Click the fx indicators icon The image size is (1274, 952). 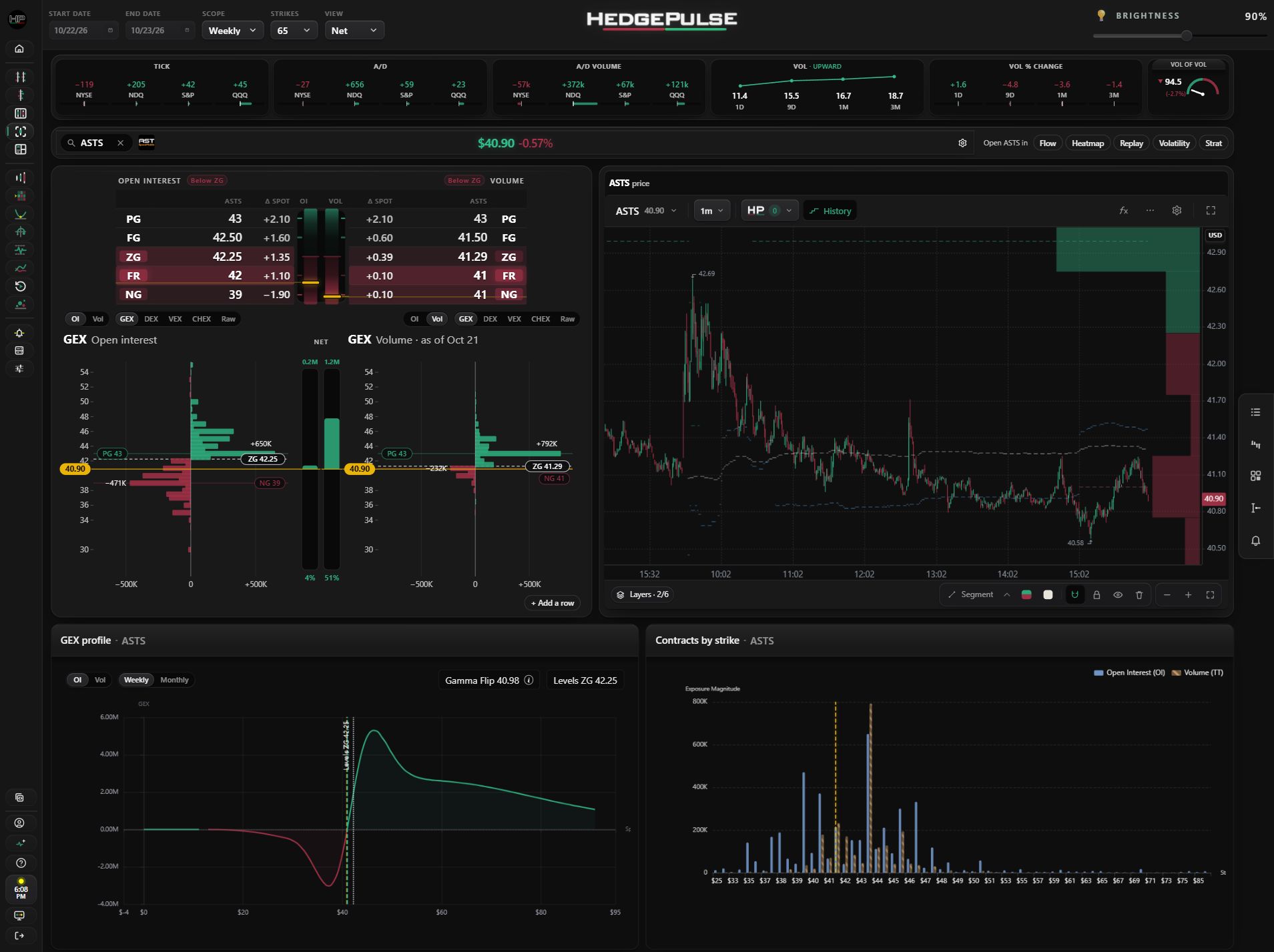(1124, 210)
